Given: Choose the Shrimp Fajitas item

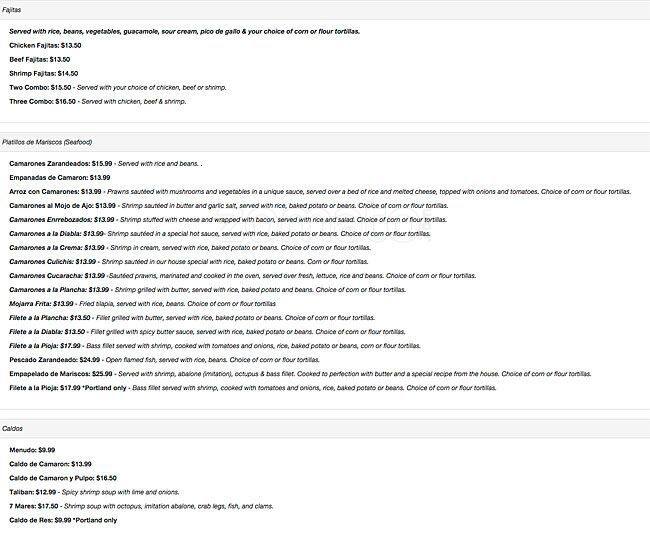Looking at the screenshot, I should tap(43, 73).
